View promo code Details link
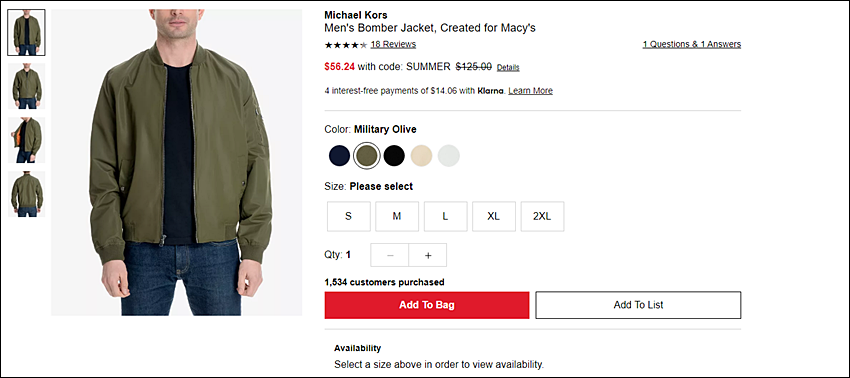Viewport: 850px width, 378px height. click(508, 68)
